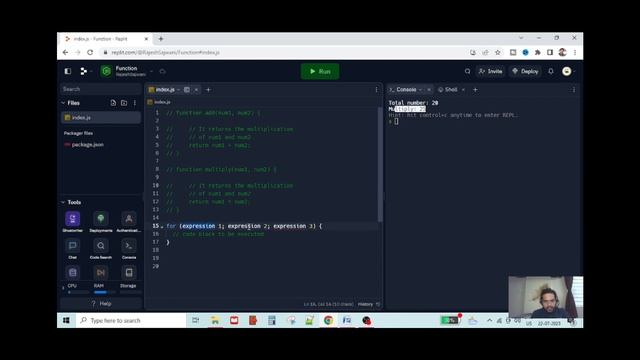640x360 pixels.
Task: Open the user avatar account dropdown
Action: coord(569,71)
